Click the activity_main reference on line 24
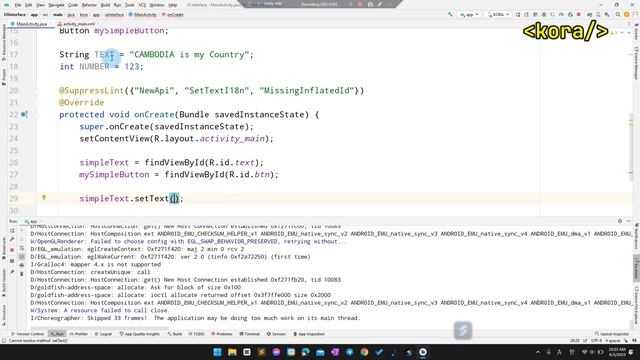This screenshot has width=640, height=360. click(232, 139)
